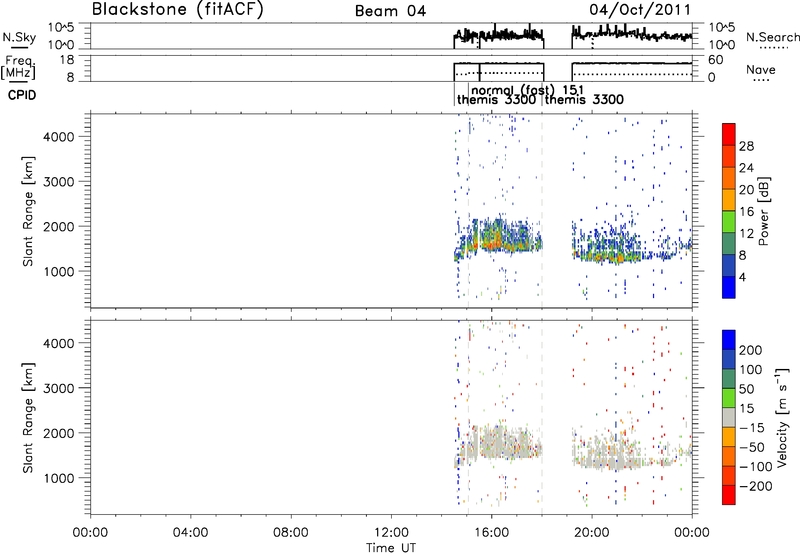Click the 1000 tick on the velocity panel axis
Image resolution: width=800 pixels, height=554 pixels.
[59, 478]
